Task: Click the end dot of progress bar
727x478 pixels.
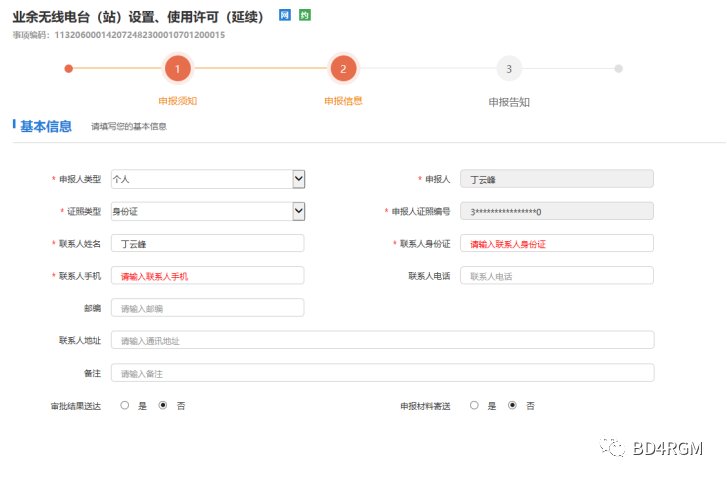Action: pos(619,69)
